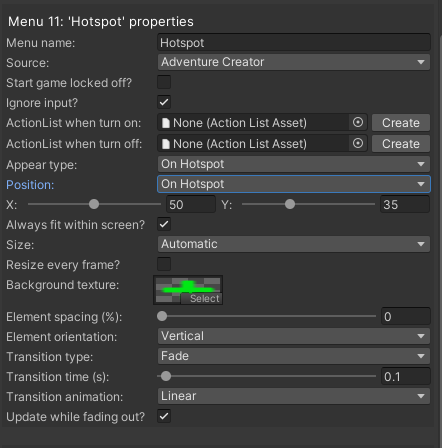
Task: Click the Menu name text field
Action: [294, 43]
